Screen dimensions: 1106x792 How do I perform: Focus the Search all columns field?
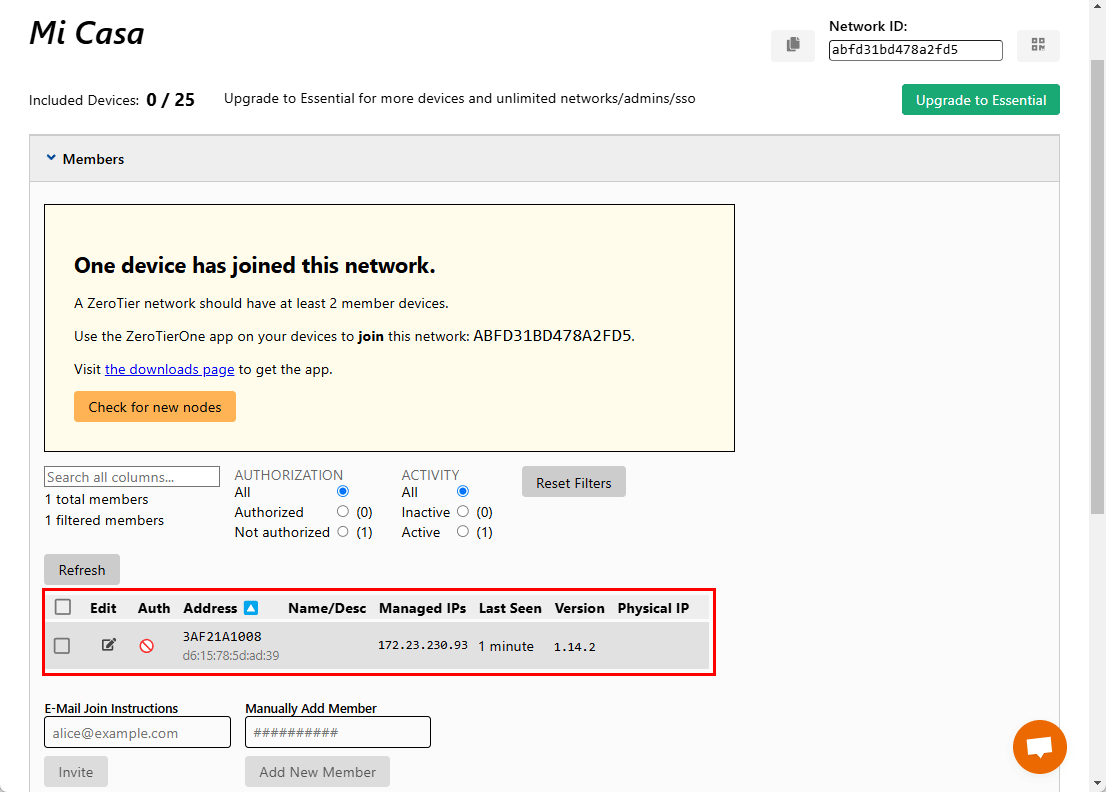click(x=132, y=477)
